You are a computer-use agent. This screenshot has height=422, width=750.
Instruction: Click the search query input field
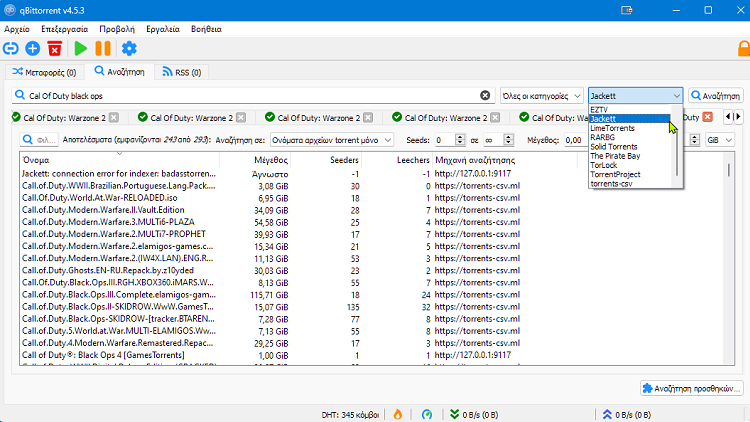tap(253, 96)
